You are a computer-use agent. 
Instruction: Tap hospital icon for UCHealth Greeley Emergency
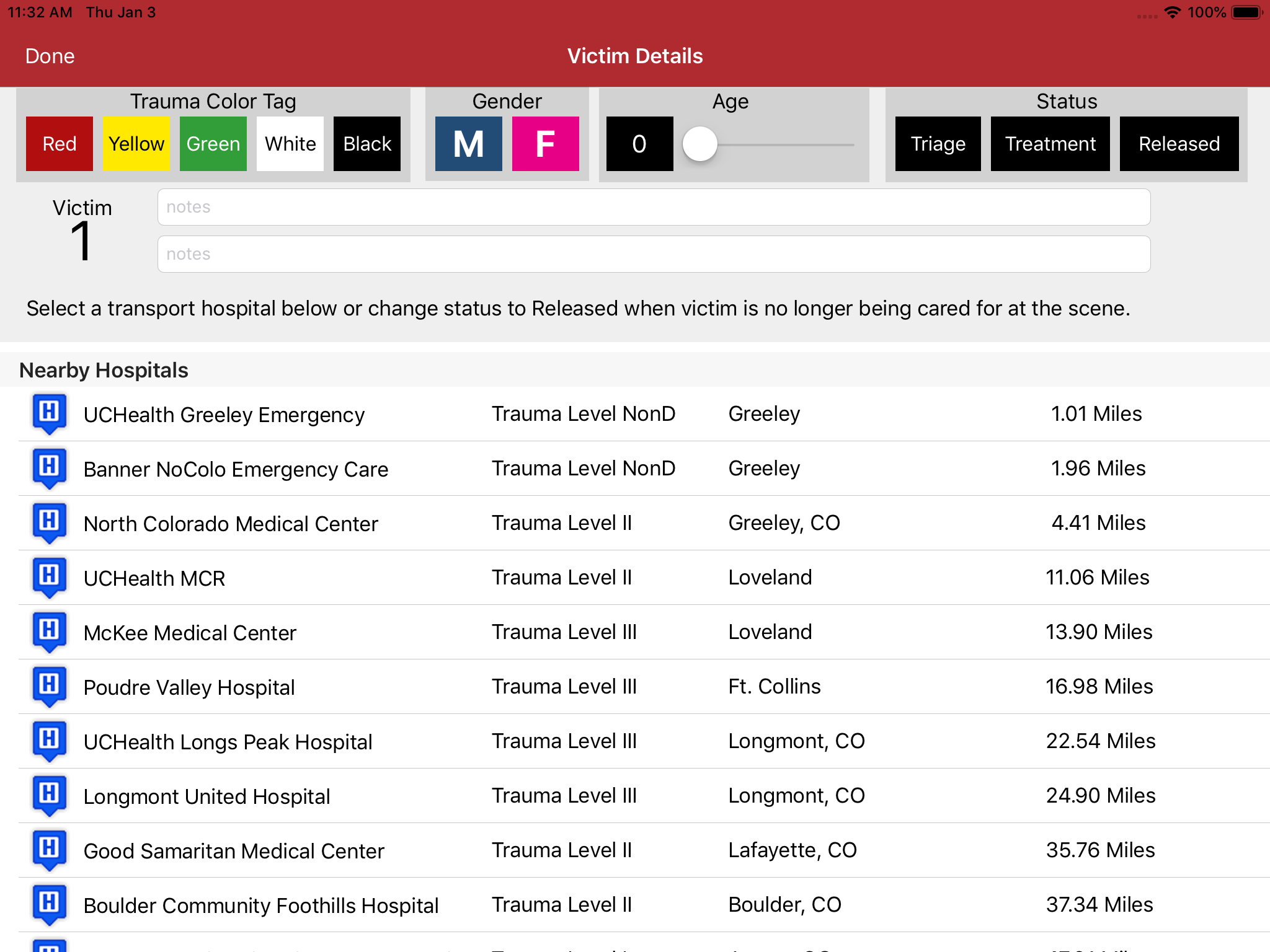(49, 413)
